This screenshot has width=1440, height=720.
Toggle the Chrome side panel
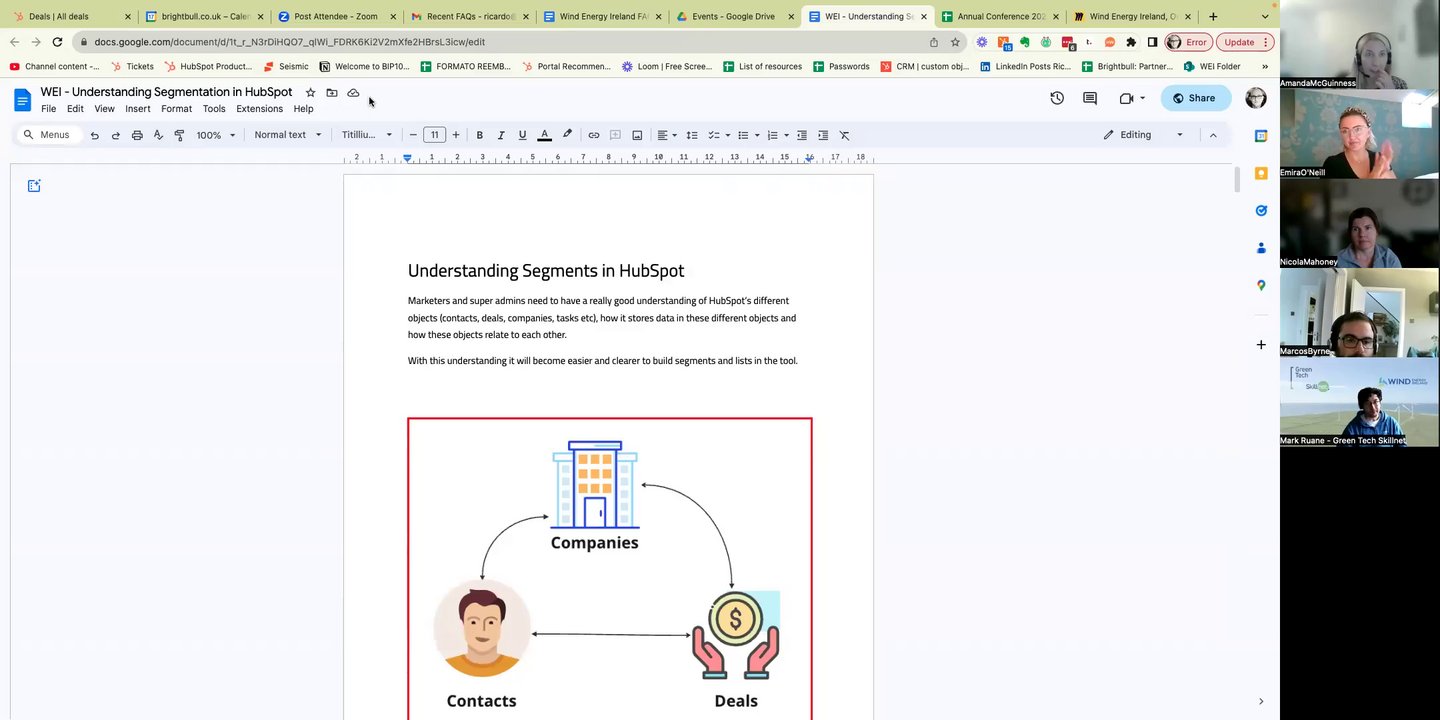[1152, 42]
